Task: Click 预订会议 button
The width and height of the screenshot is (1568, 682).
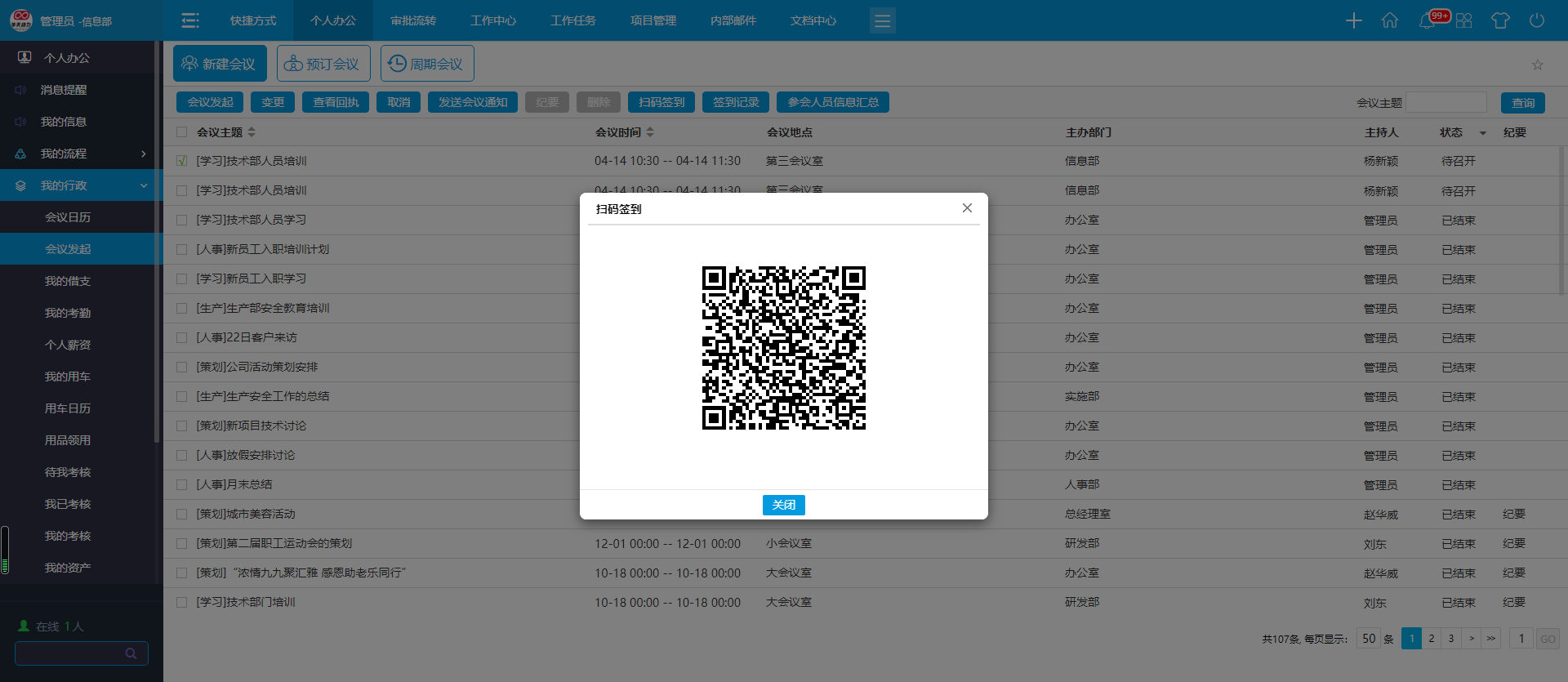Action: click(323, 64)
